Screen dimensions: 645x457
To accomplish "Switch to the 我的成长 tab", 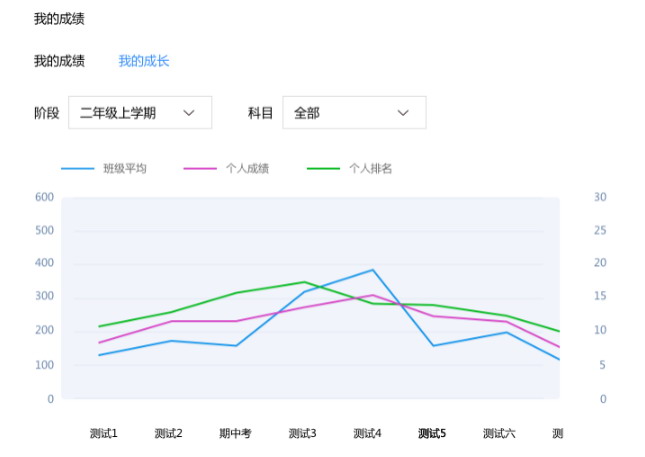I will click(x=144, y=61).
